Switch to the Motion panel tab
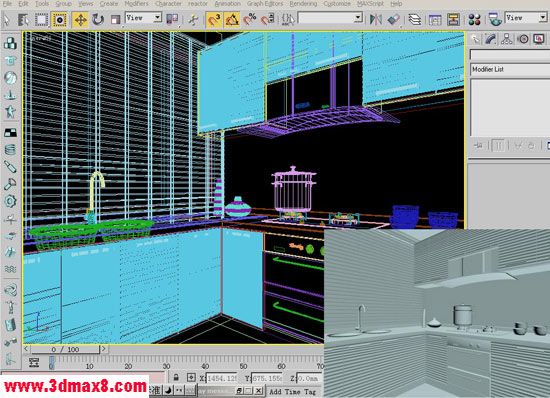The image size is (550, 398). tap(523, 39)
